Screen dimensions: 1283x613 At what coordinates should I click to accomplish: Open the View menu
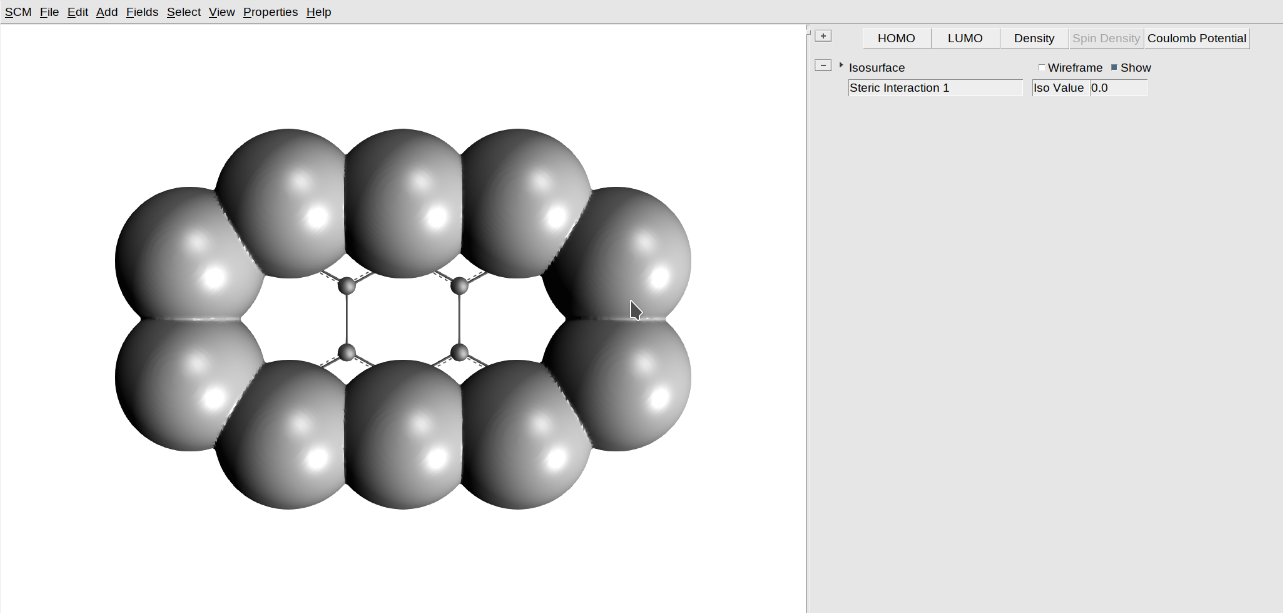pyautogui.click(x=221, y=11)
